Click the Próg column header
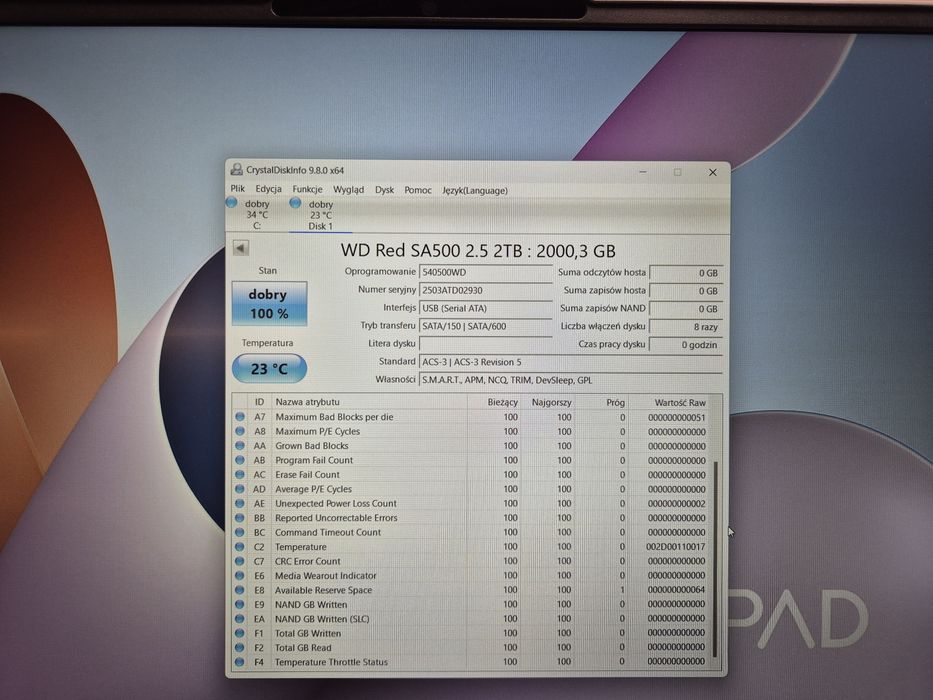933x700 pixels. [x=602, y=402]
